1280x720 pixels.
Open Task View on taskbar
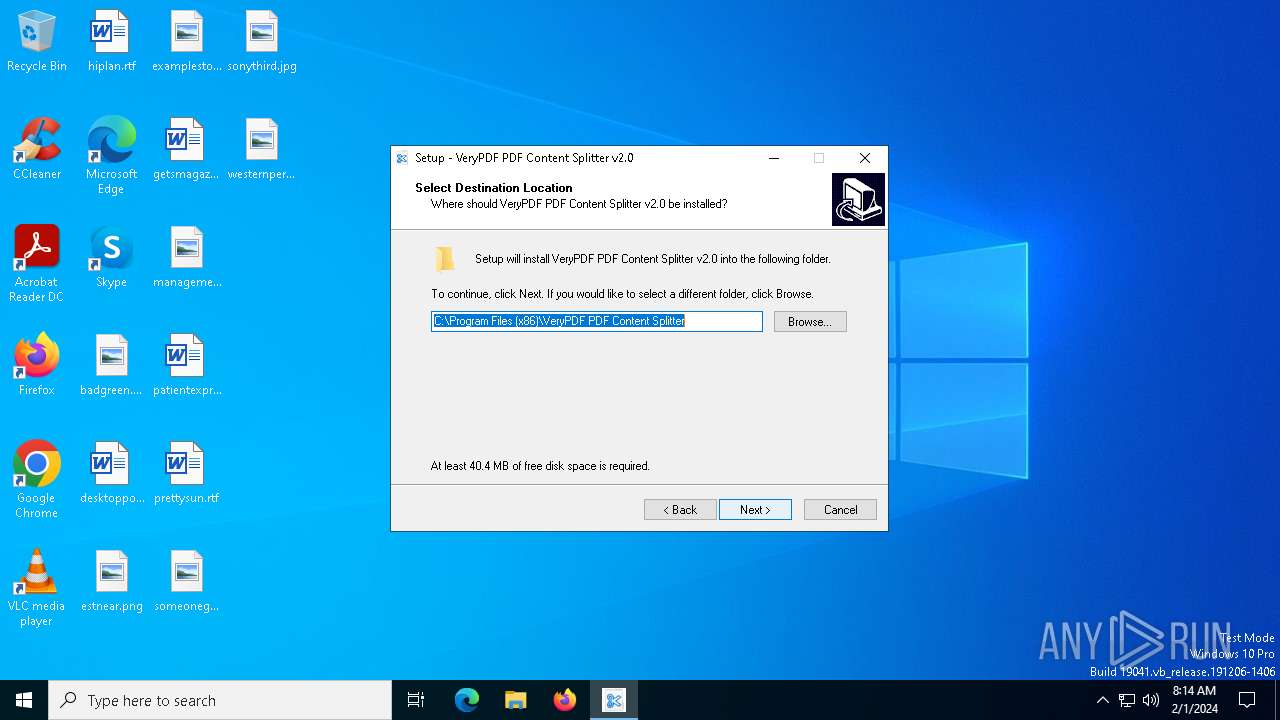[x=416, y=700]
